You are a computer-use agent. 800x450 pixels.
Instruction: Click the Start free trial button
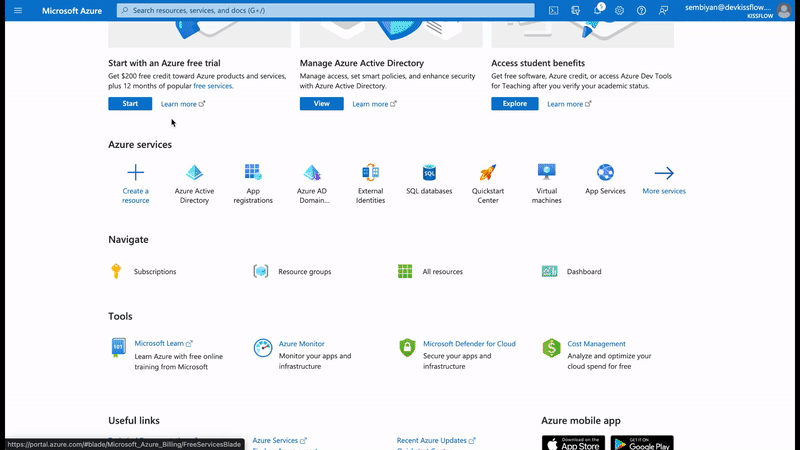click(130, 104)
